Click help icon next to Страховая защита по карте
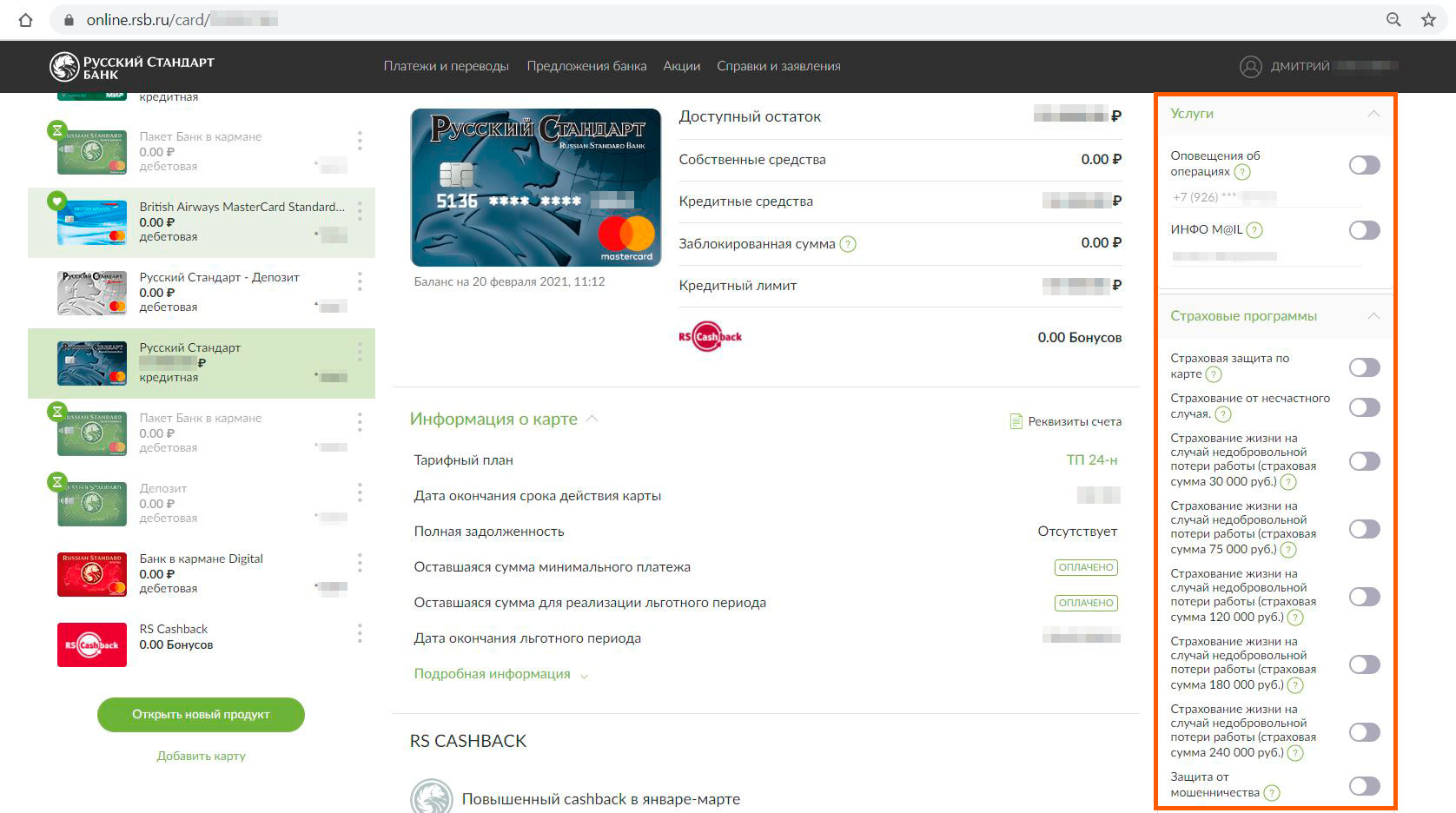1456x813 pixels. click(1214, 374)
